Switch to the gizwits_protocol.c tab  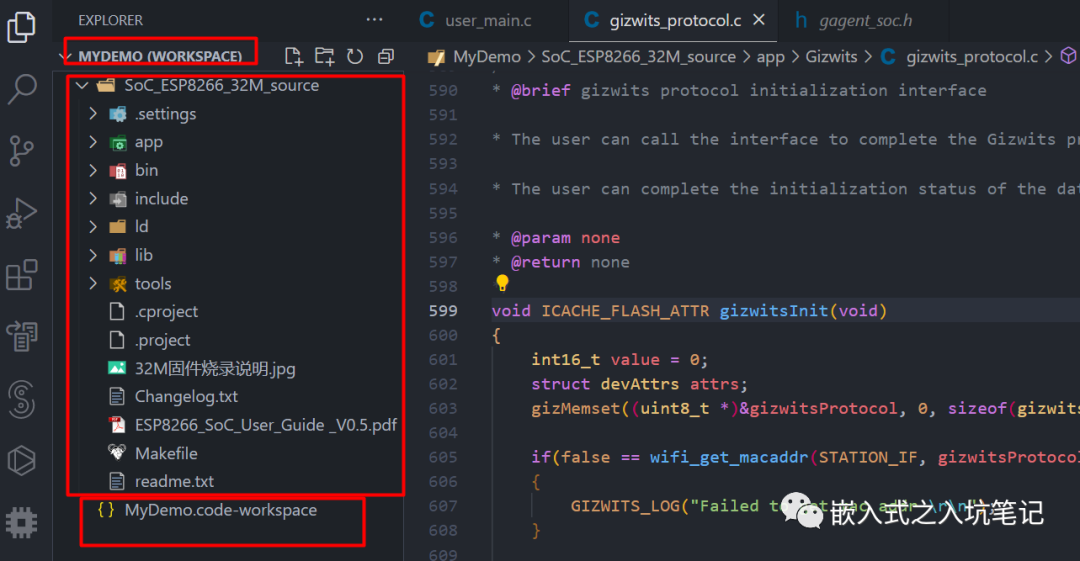point(674,20)
